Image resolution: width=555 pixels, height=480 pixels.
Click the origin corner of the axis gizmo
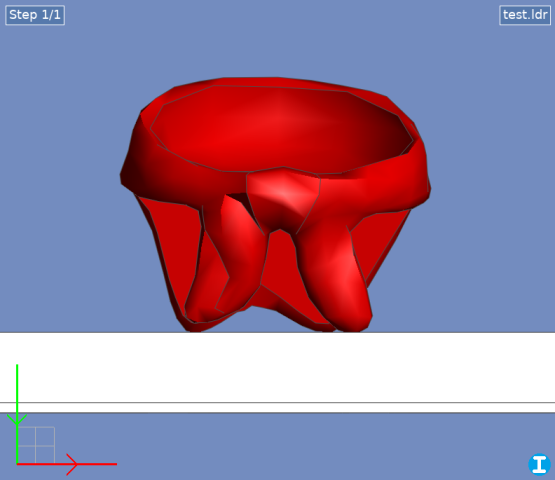coord(17,464)
